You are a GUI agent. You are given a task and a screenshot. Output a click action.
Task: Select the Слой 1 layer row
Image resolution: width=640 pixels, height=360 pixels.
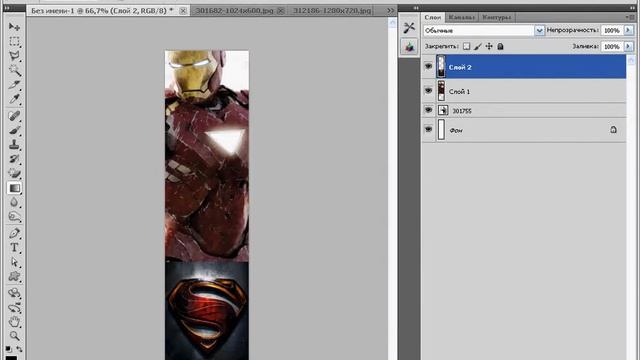pyautogui.click(x=524, y=91)
